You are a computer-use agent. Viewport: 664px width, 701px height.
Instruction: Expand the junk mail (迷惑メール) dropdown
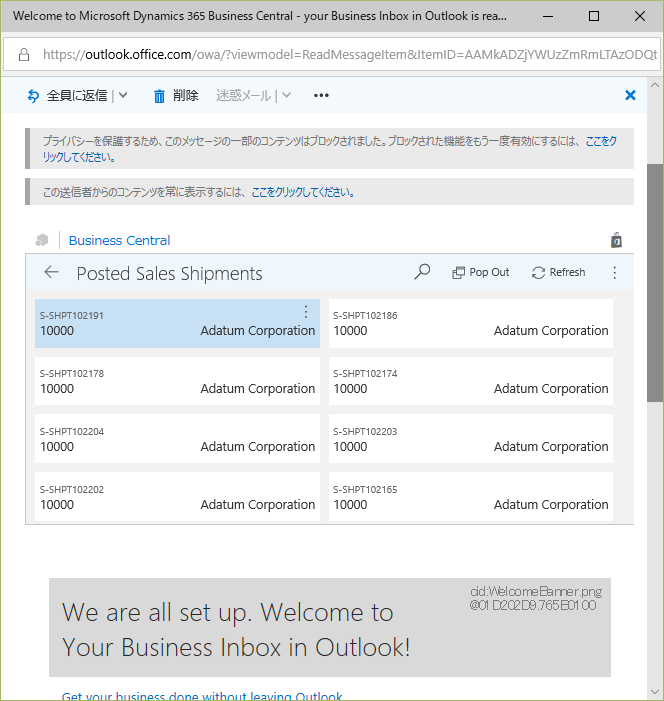pos(286,96)
